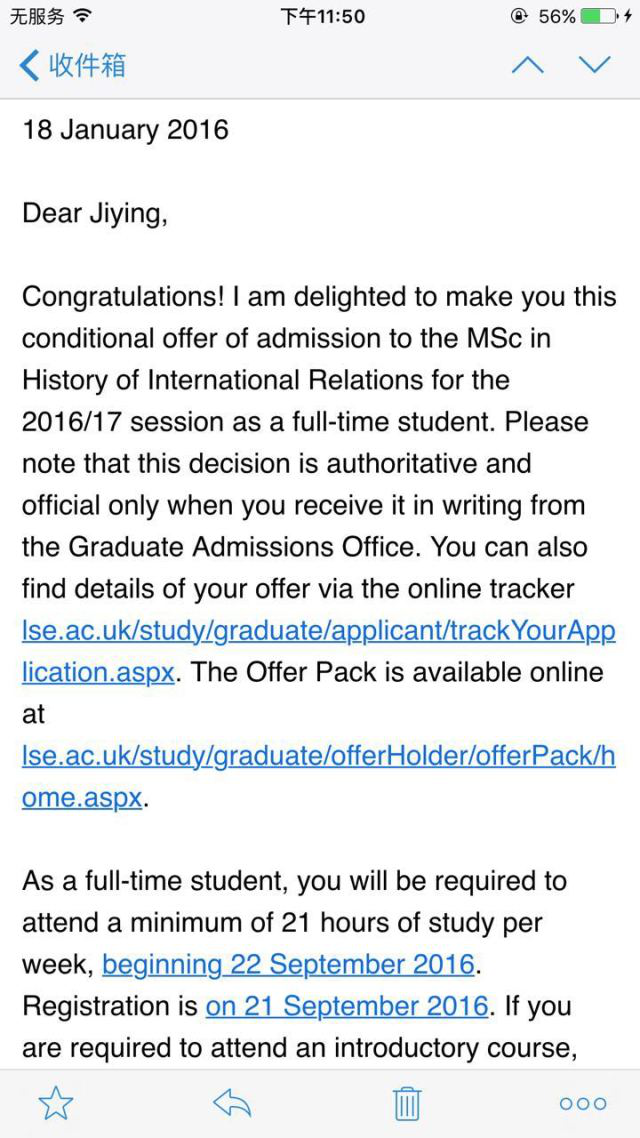Tap the Wi-Fi icon in status bar

coord(82,16)
